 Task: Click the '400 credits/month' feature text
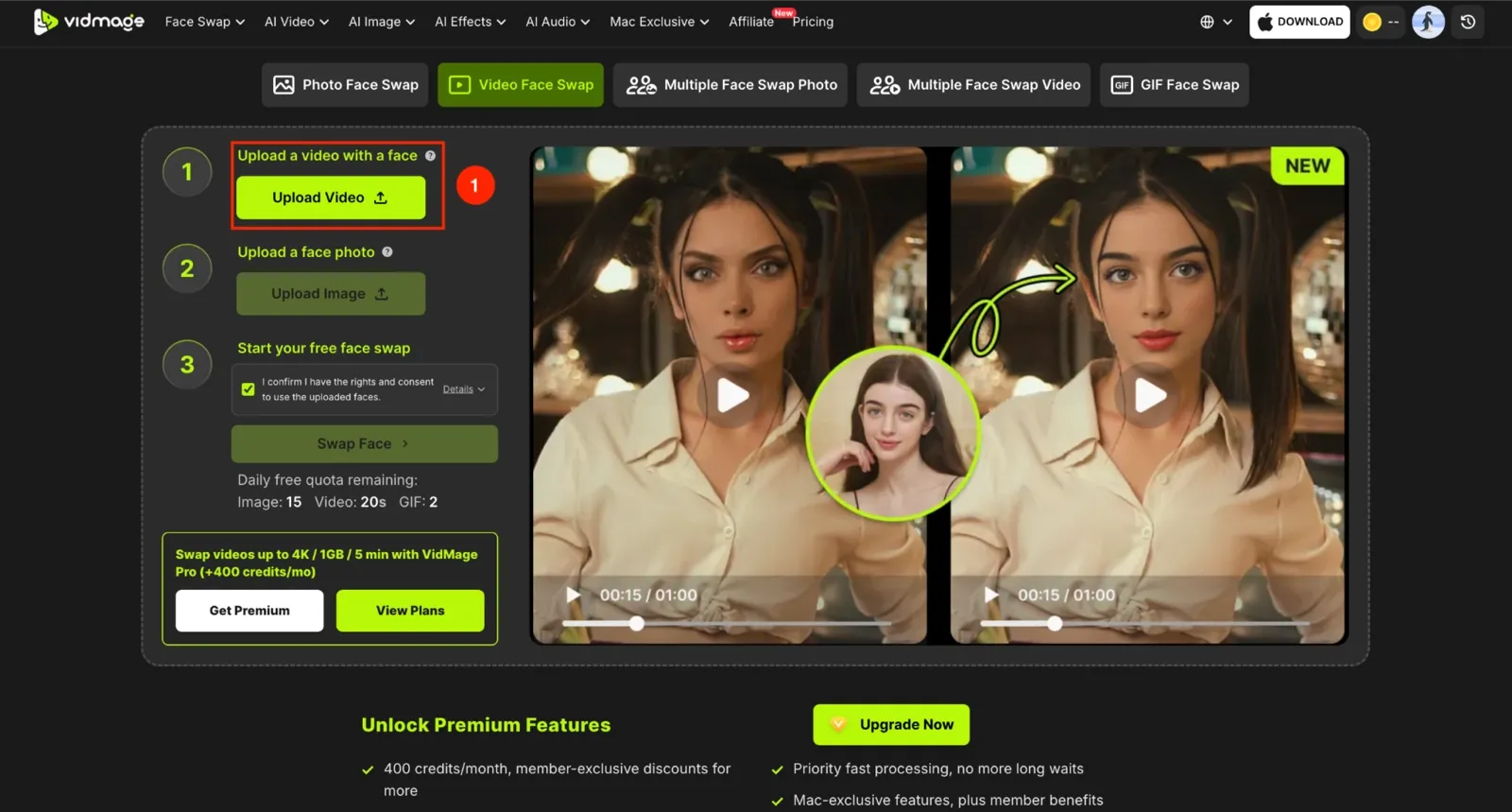(x=558, y=780)
